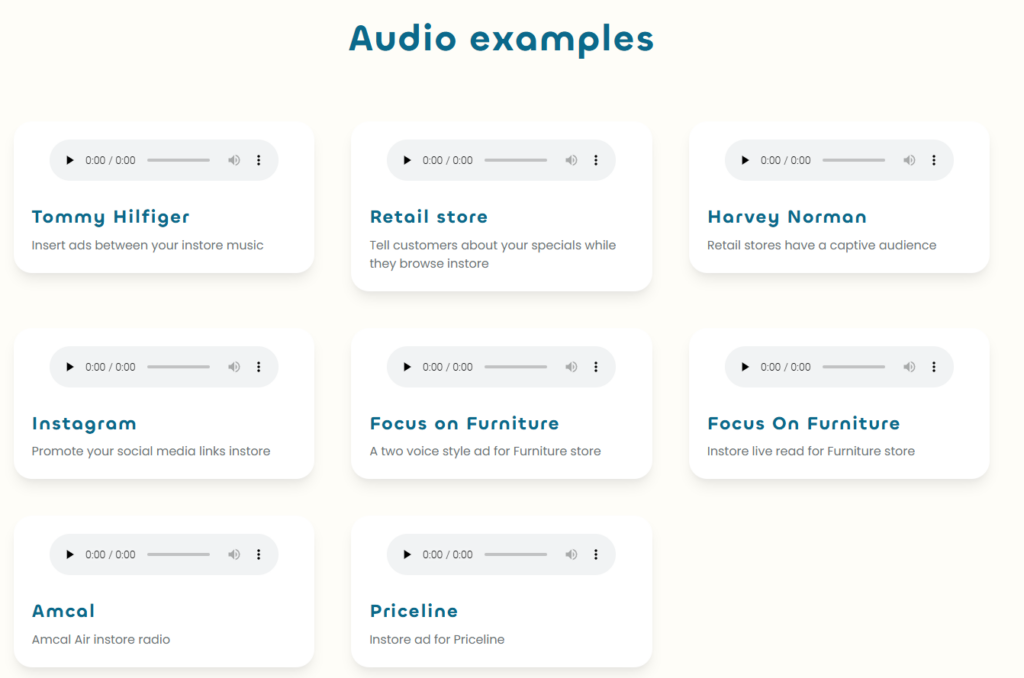
Task: Play the Amcal audio clip
Action: tap(69, 554)
